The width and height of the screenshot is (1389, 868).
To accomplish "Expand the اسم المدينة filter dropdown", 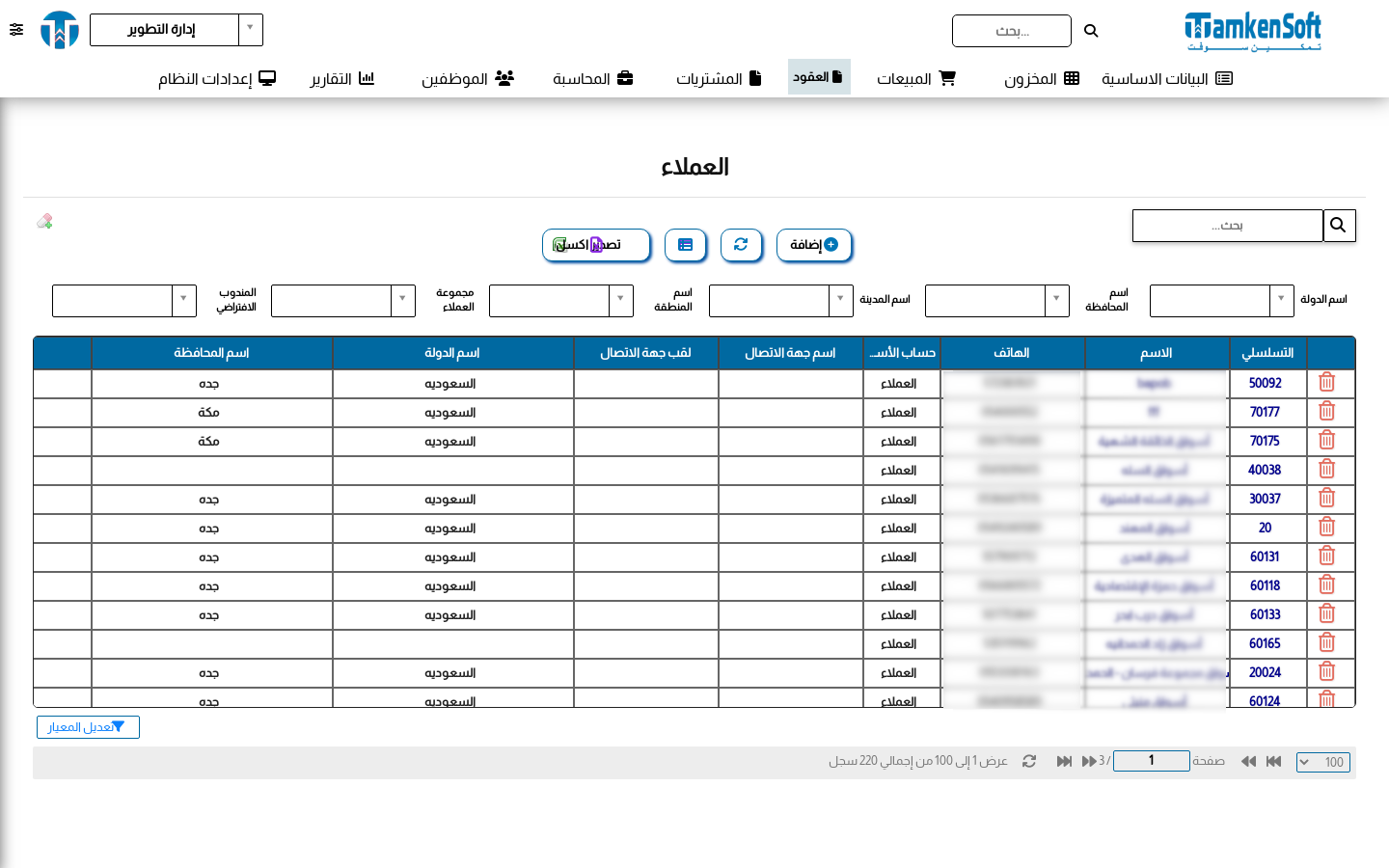I will pos(841,301).
